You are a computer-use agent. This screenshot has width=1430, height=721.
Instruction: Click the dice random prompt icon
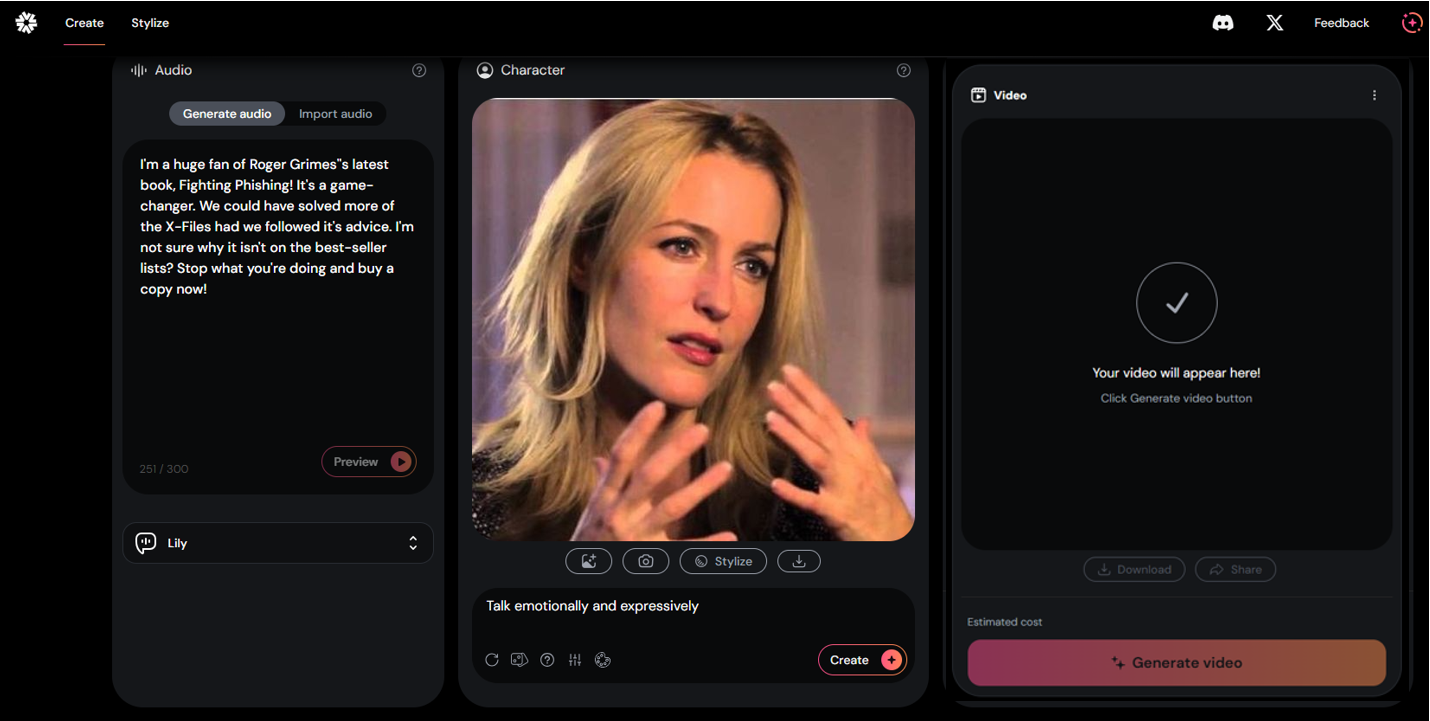[x=519, y=660]
